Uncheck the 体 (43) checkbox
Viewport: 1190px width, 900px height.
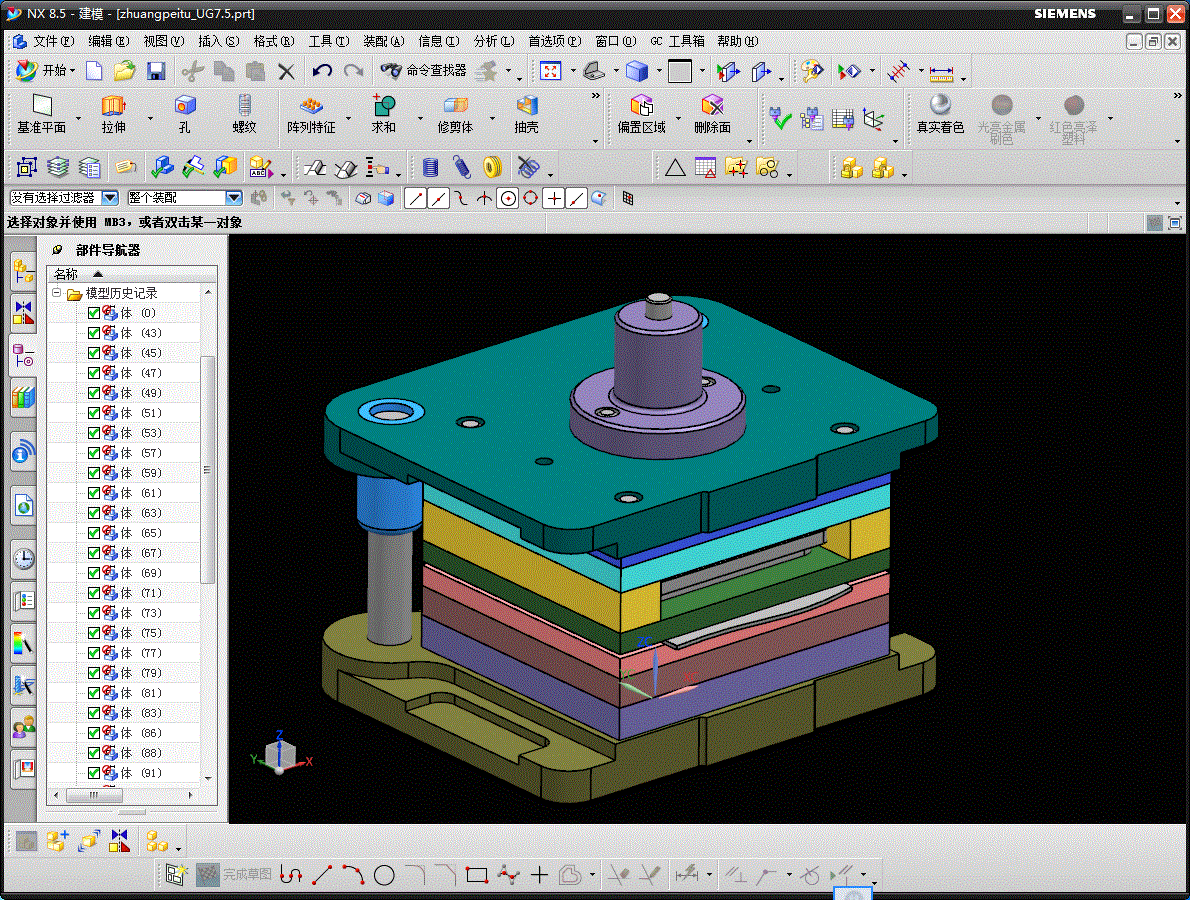tap(94, 333)
